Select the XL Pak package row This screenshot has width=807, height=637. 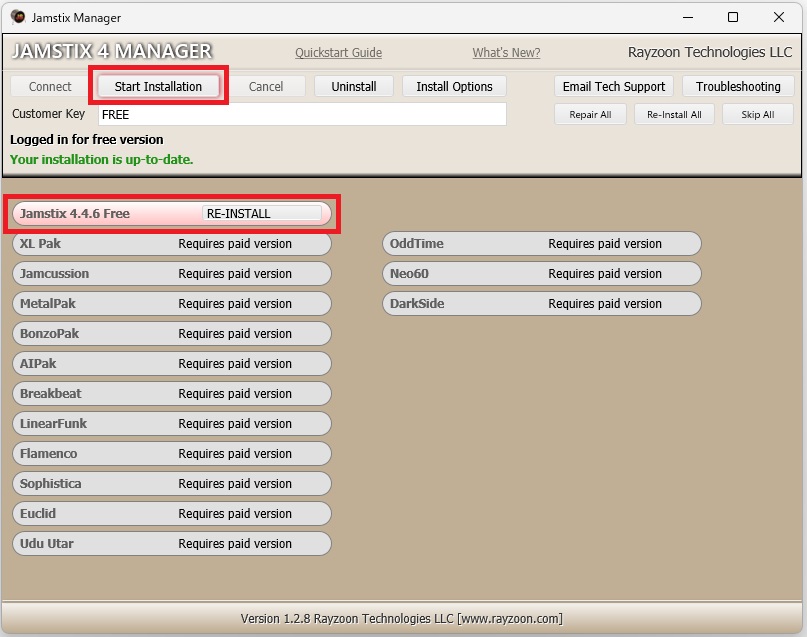(x=171, y=244)
